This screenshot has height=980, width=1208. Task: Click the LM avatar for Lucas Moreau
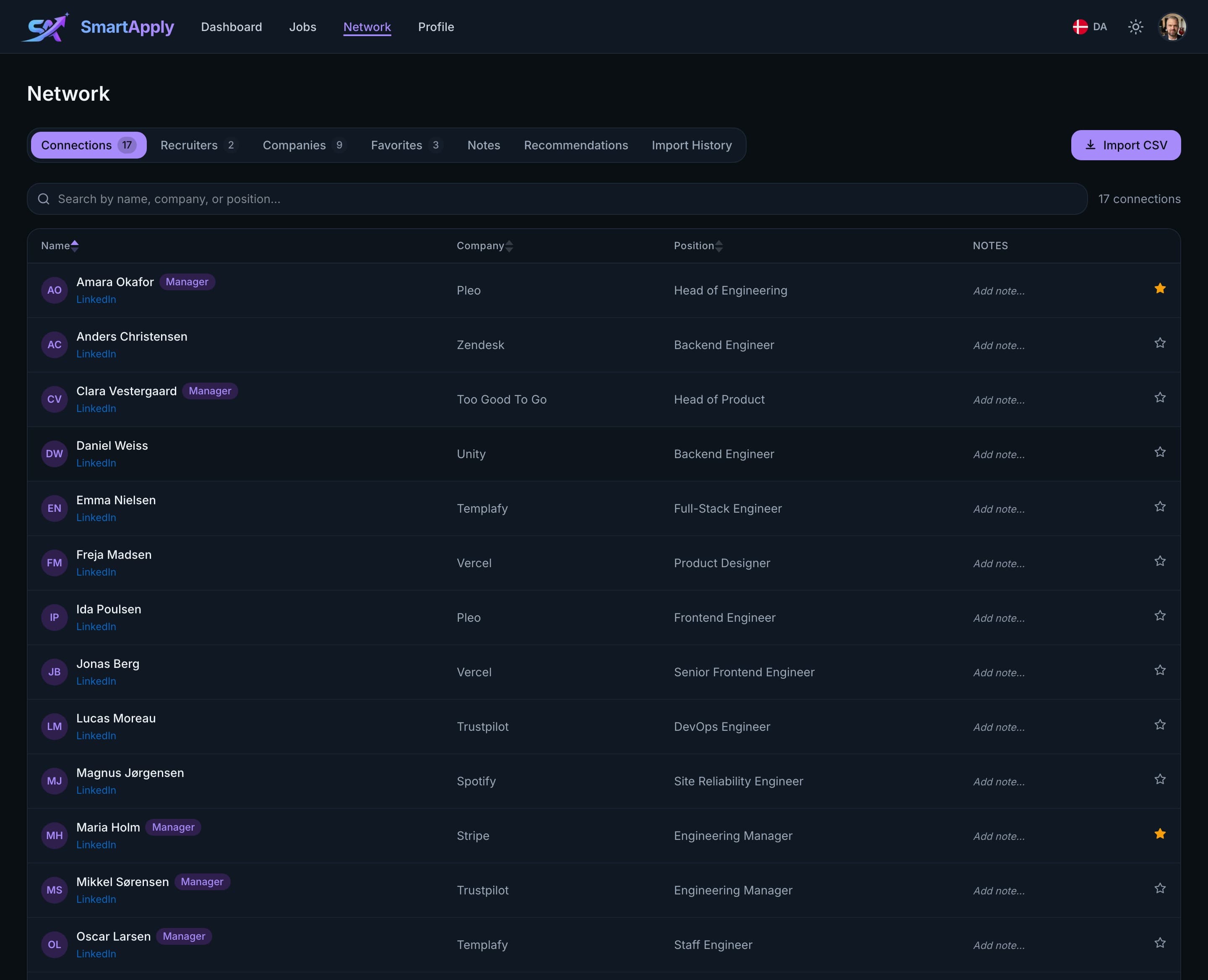point(54,727)
